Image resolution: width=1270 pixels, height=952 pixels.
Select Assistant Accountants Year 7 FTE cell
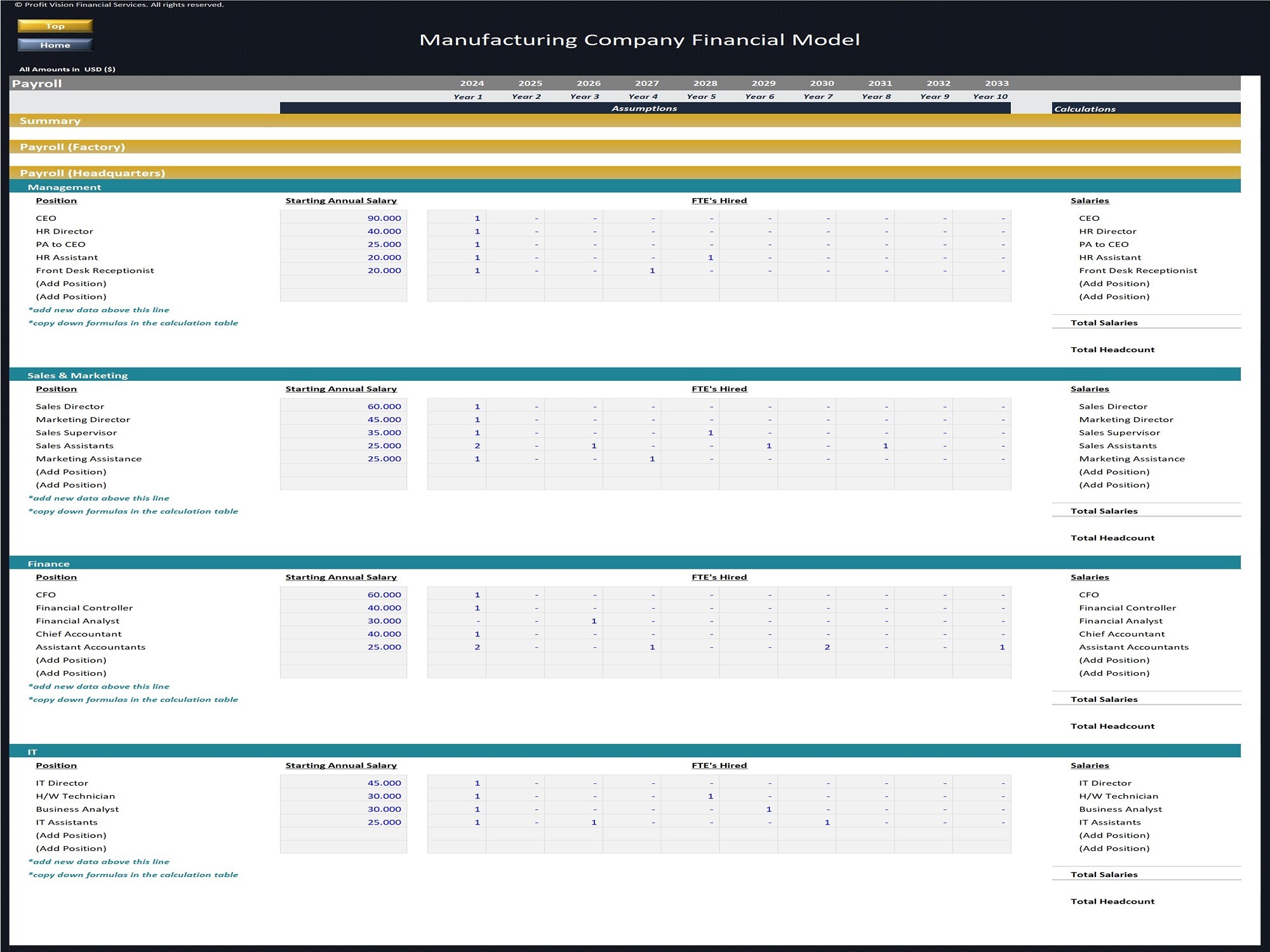pyautogui.click(x=807, y=647)
